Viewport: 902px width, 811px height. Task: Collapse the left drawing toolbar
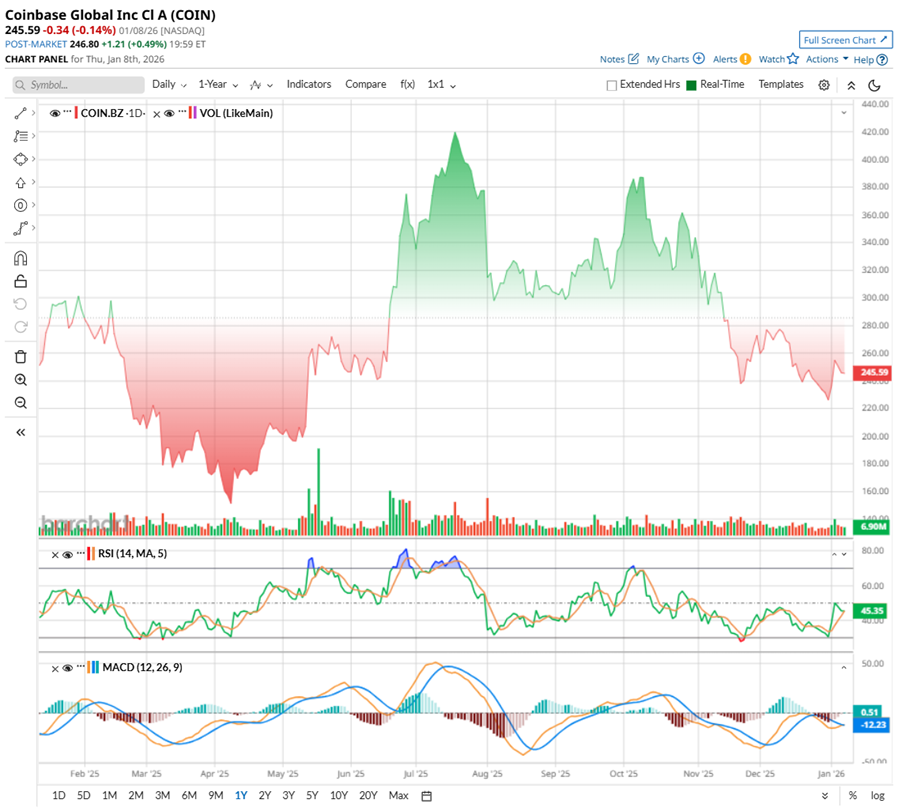pyautogui.click(x=21, y=433)
